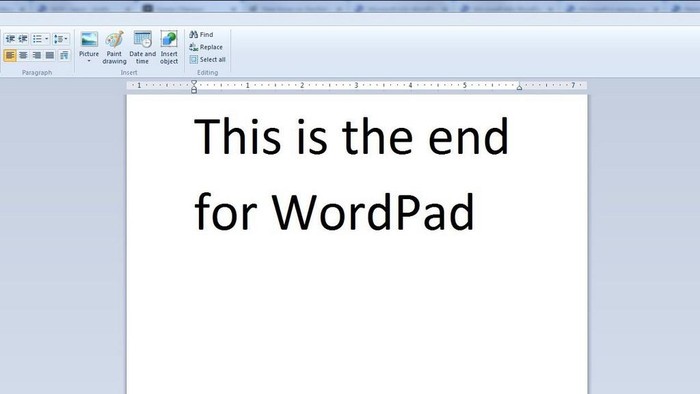Viewport: 700px width, 394px height.
Task: Open the Replace dialog
Action: tap(206, 47)
